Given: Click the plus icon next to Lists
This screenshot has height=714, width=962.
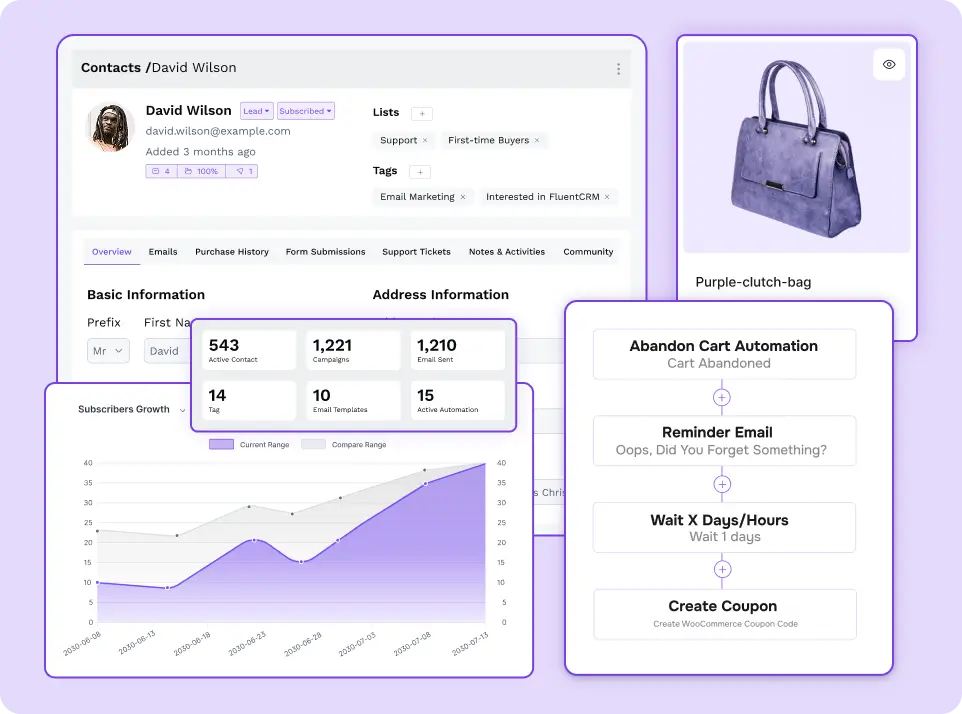Looking at the screenshot, I should [422, 113].
